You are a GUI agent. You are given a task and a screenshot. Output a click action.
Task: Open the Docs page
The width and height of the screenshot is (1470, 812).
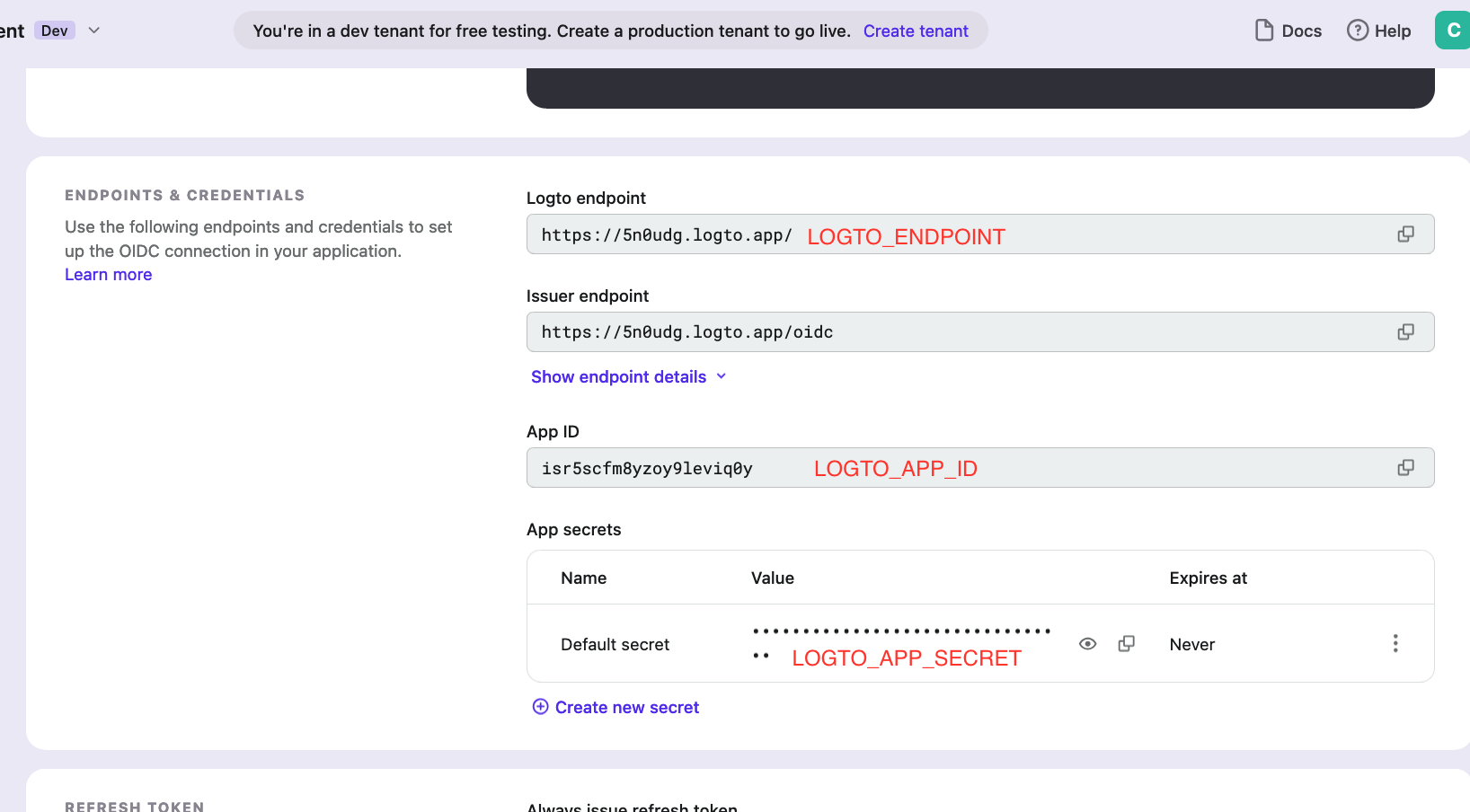pos(1288,31)
